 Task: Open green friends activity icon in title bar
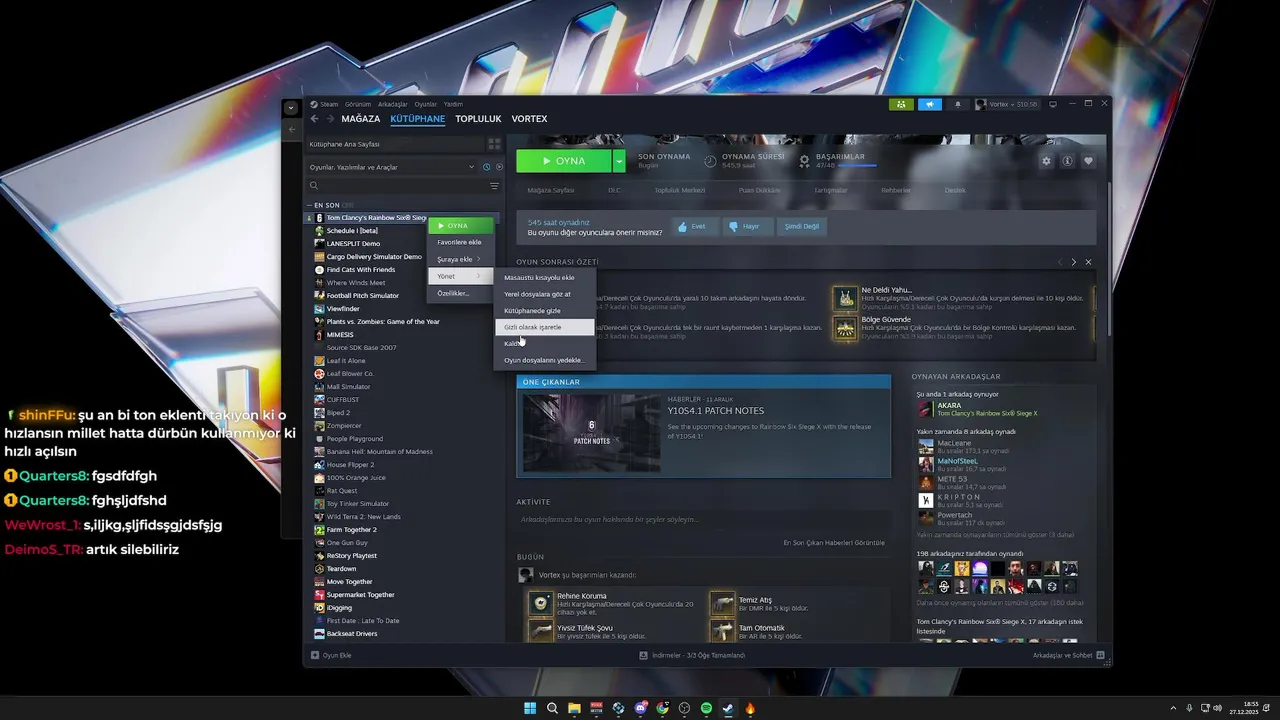(x=901, y=104)
